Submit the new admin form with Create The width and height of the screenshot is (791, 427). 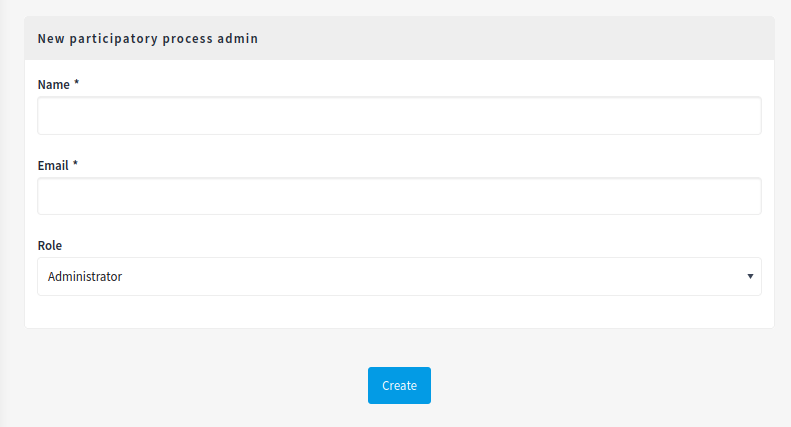point(399,386)
